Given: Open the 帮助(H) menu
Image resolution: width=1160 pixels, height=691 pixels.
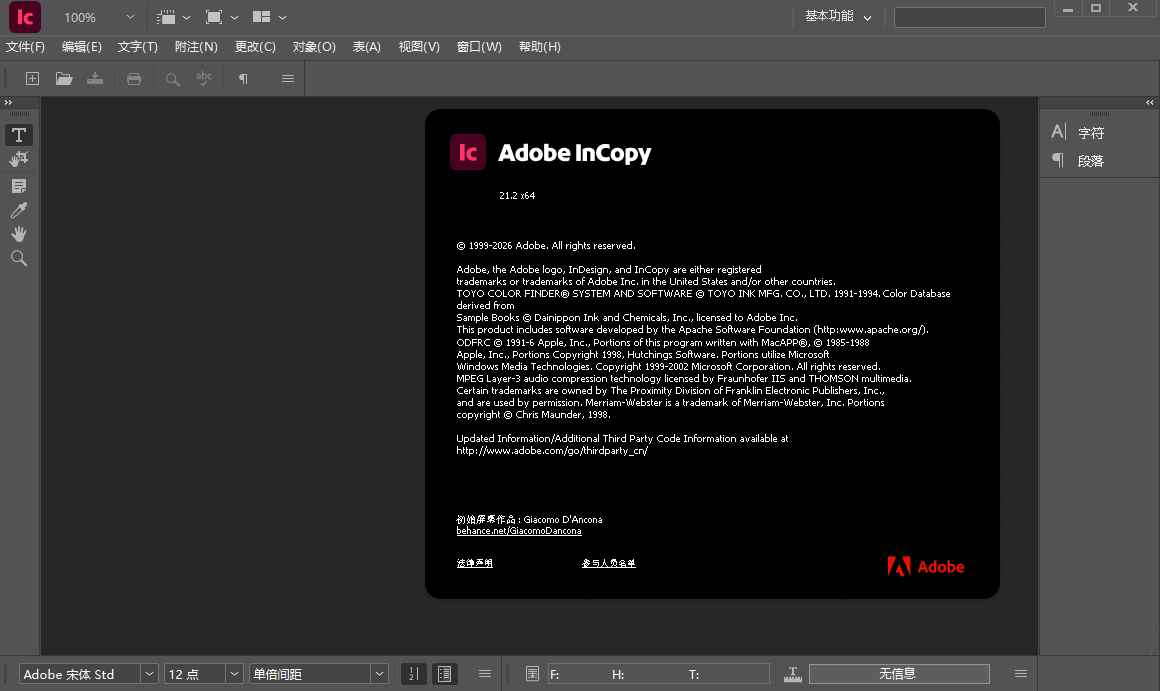Looking at the screenshot, I should pos(539,47).
